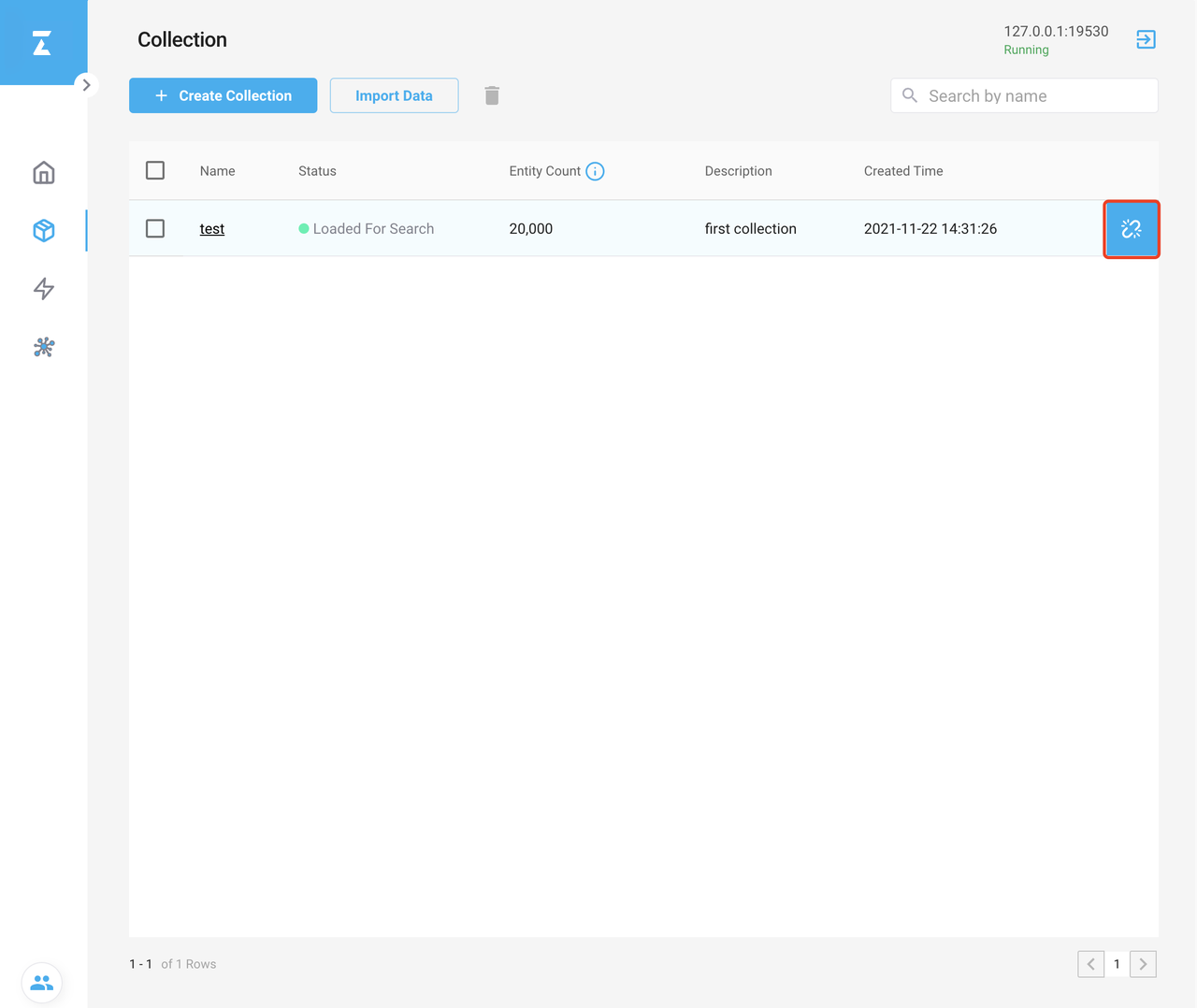Open the test collection name link
The width and height of the screenshot is (1197, 1008).
(x=212, y=229)
